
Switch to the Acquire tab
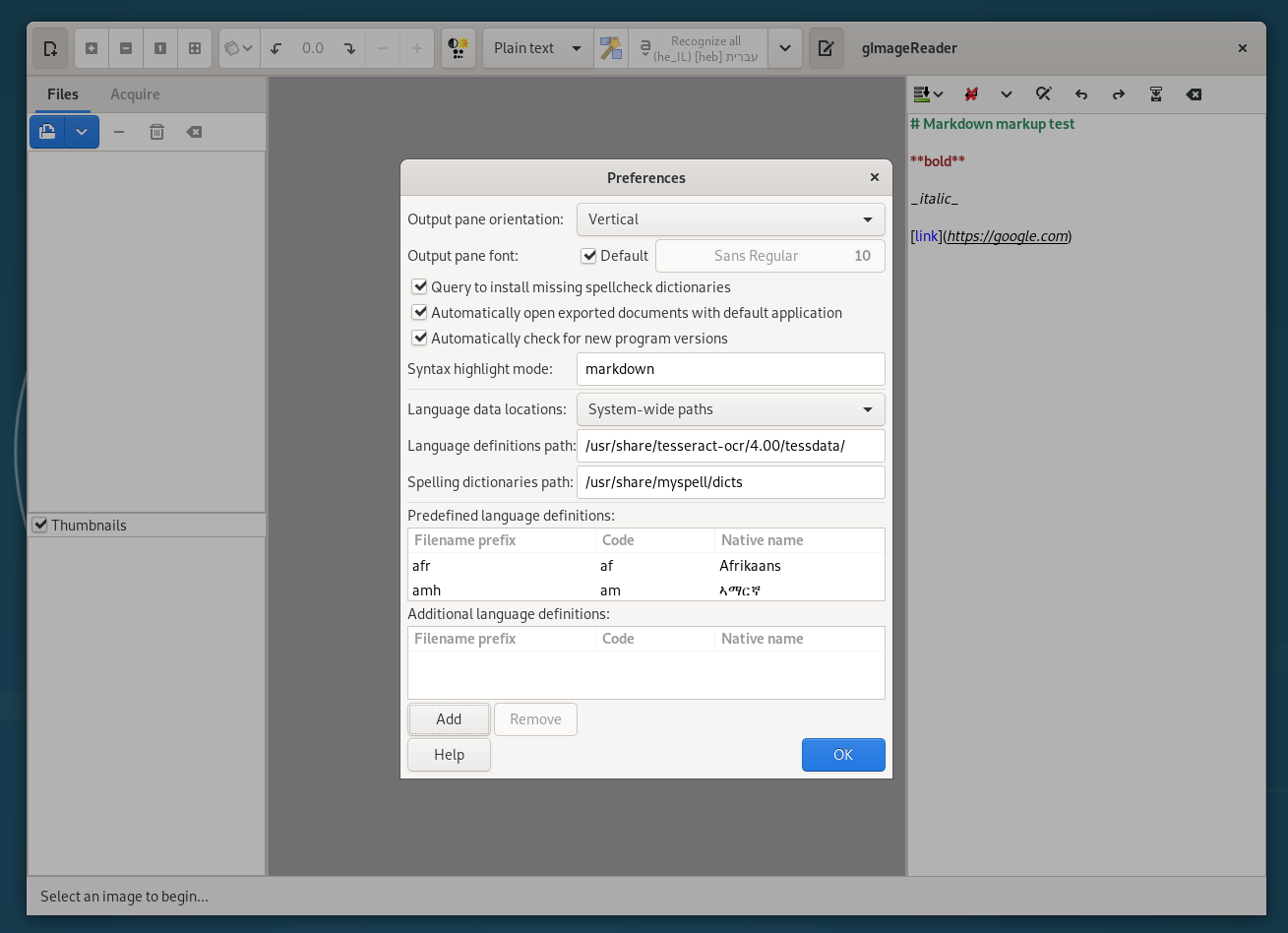tap(134, 93)
